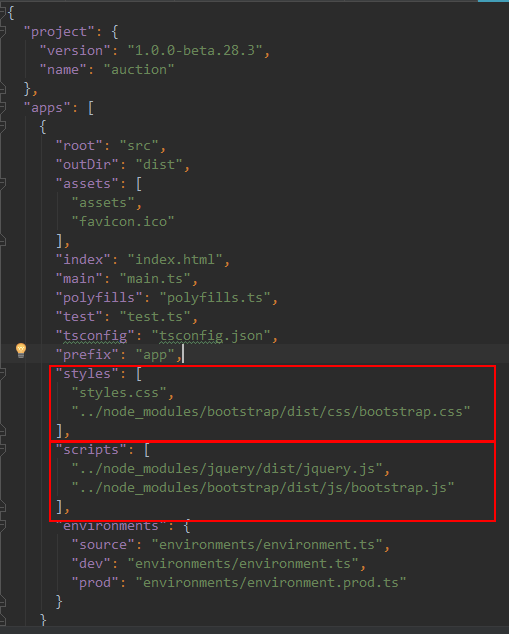Image resolution: width=509 pixels, height=634 pixels.
Task: Click the "favicon.ico" entry
Action: [x=123, y=222]
